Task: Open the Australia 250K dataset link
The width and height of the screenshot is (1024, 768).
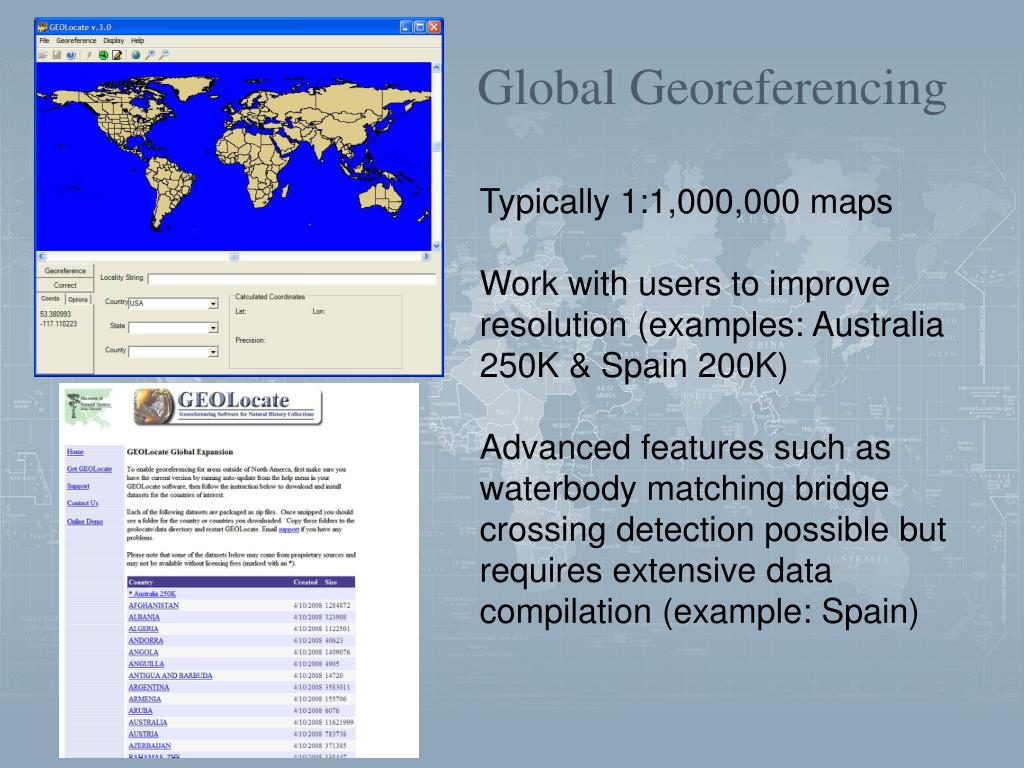Action: point(152,594)
